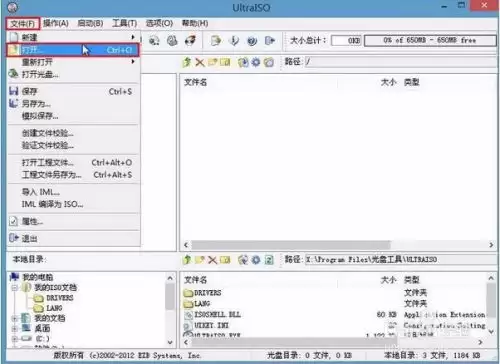Choose 打开... in the File menu
The width and height of the screenshot is (500, 364).
(73, 50)
